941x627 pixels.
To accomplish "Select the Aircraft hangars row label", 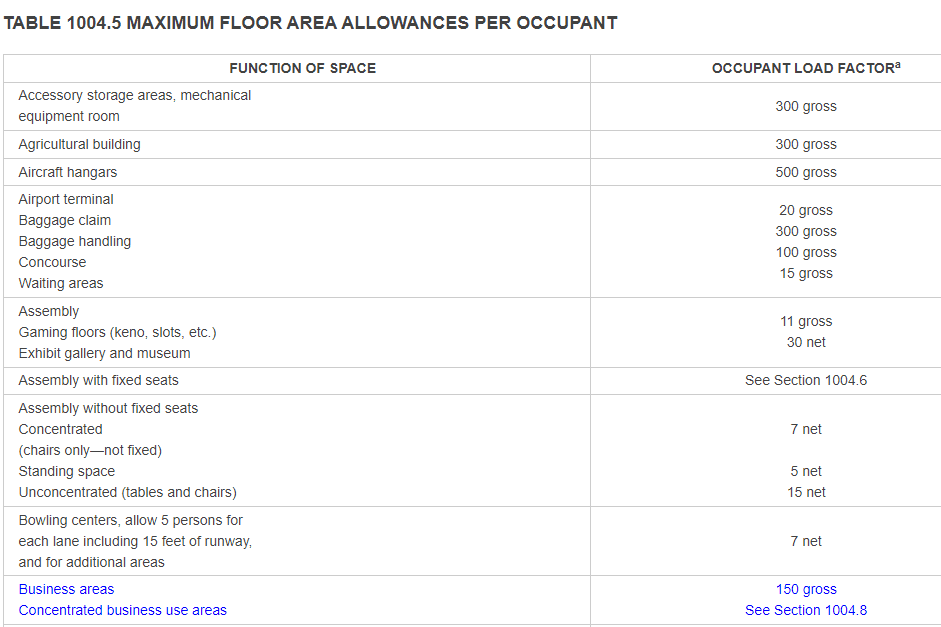I will click(67, 172).
